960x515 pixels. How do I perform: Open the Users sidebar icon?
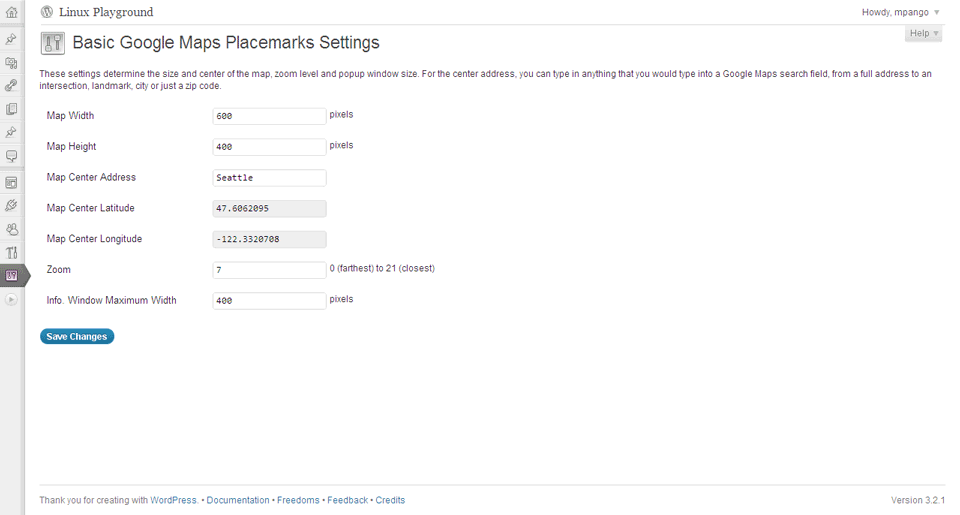point(12,229)
